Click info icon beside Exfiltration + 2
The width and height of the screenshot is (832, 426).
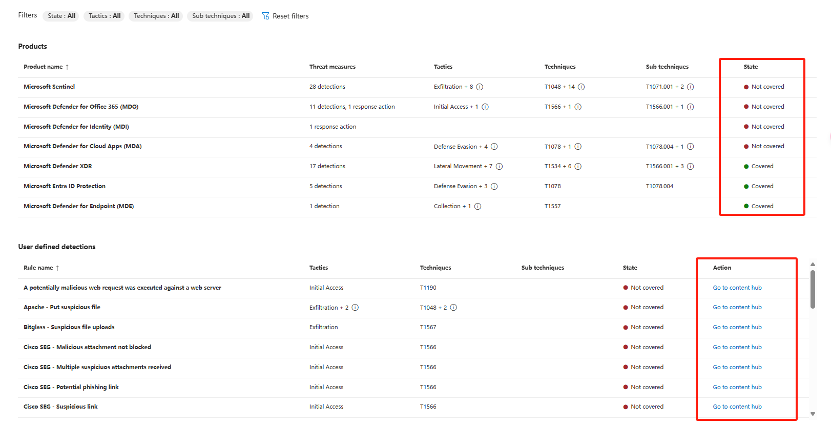coord(355,308)
